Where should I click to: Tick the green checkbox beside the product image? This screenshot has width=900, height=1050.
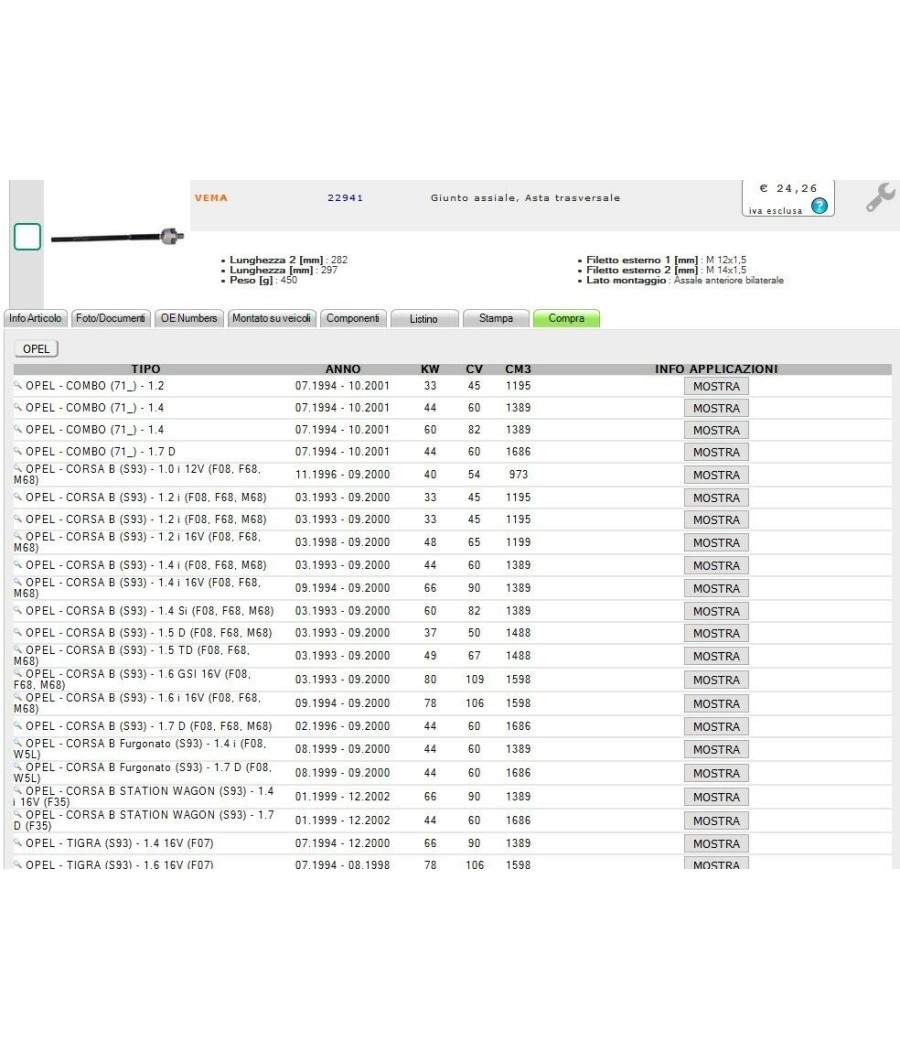(27, 237)
